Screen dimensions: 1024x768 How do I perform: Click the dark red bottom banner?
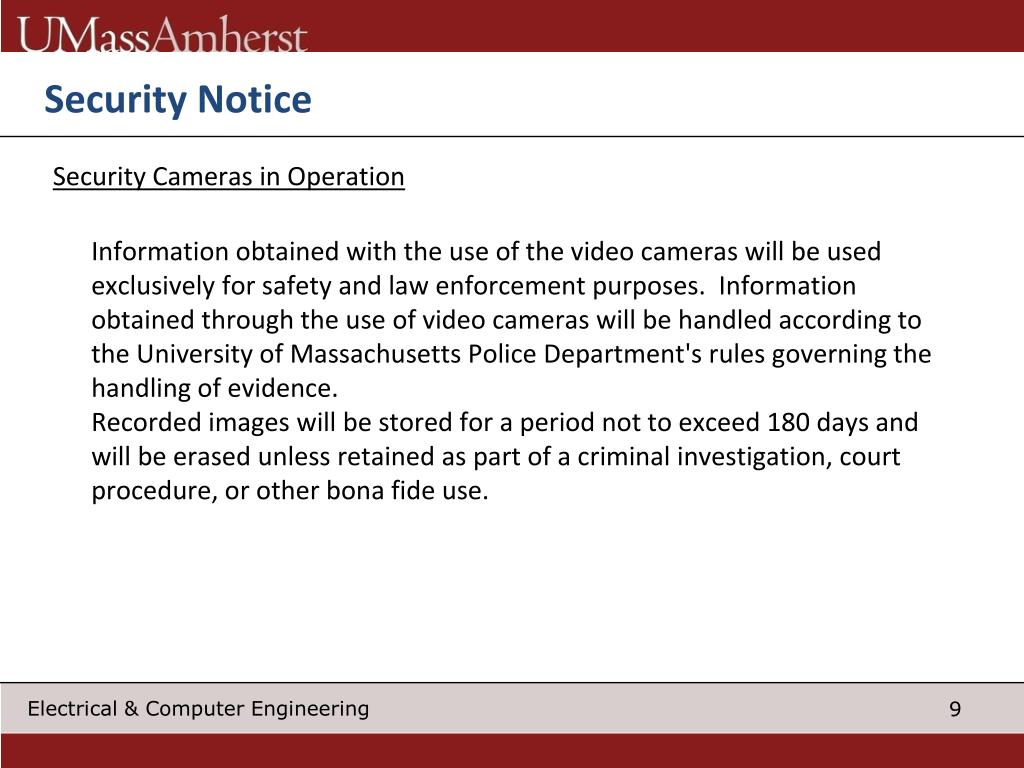[x=512, y=750]
